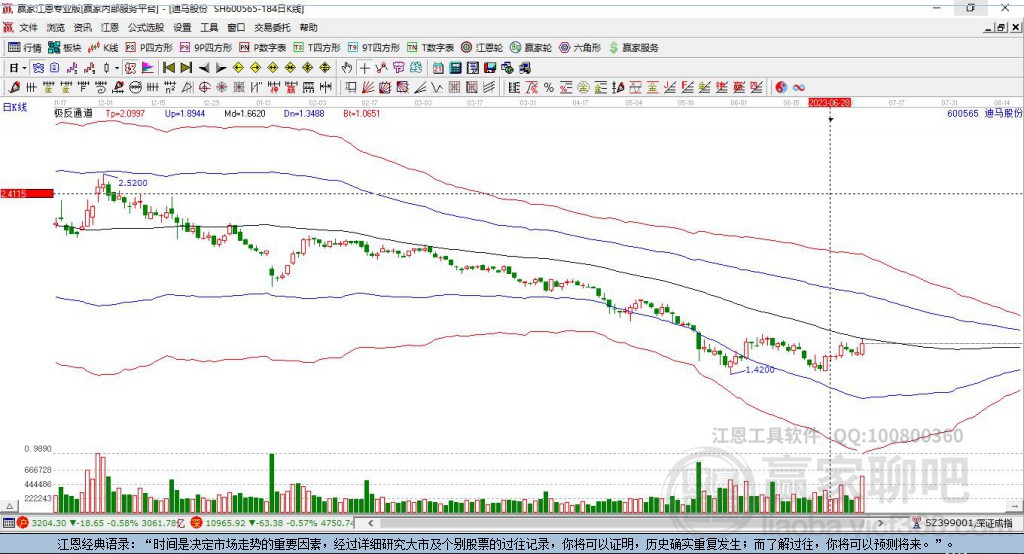Open the T四方形 tool
Viewport: 1024px width, 554px height.
[317, 48]
